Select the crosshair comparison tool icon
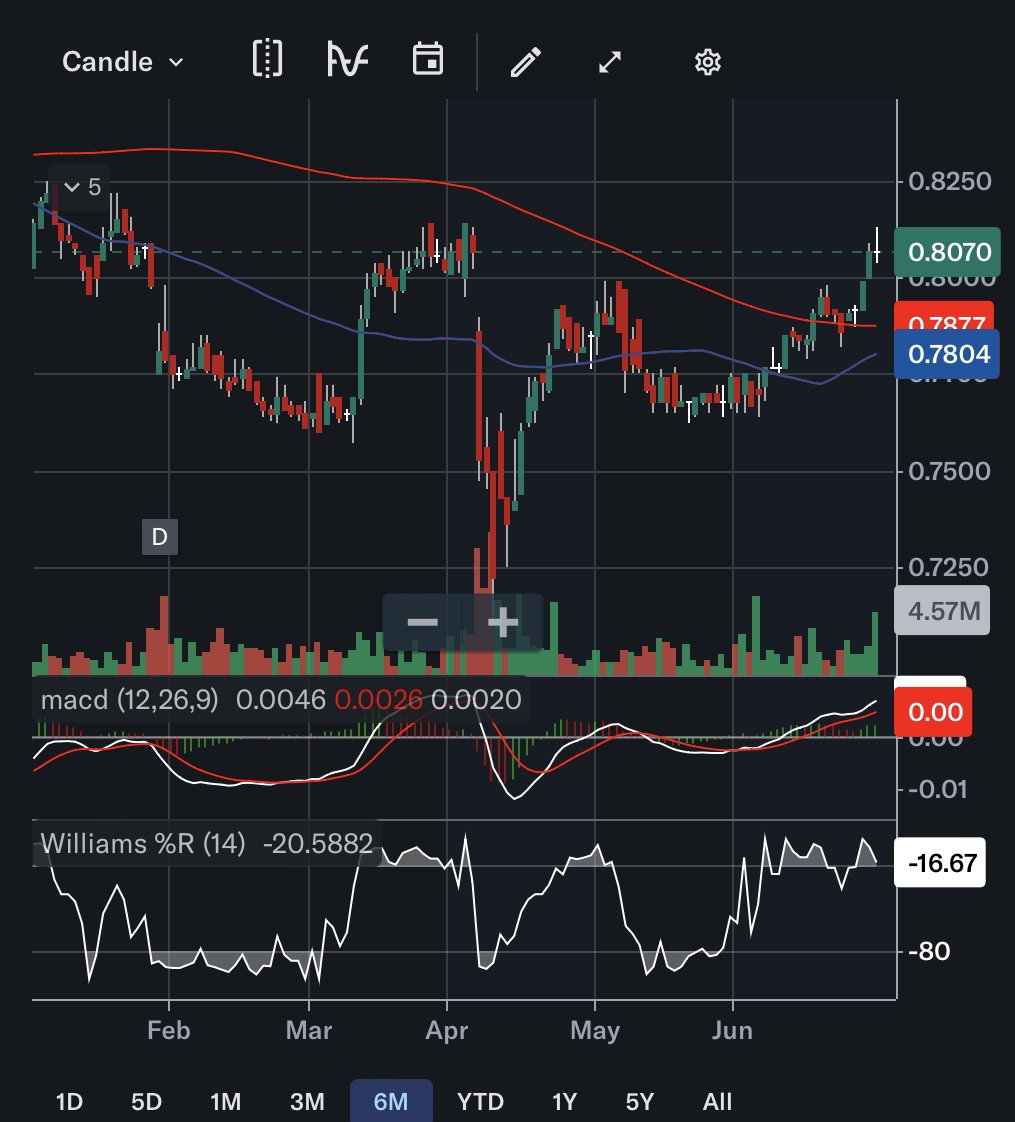1015x1122 pixels. click(267, 60)
